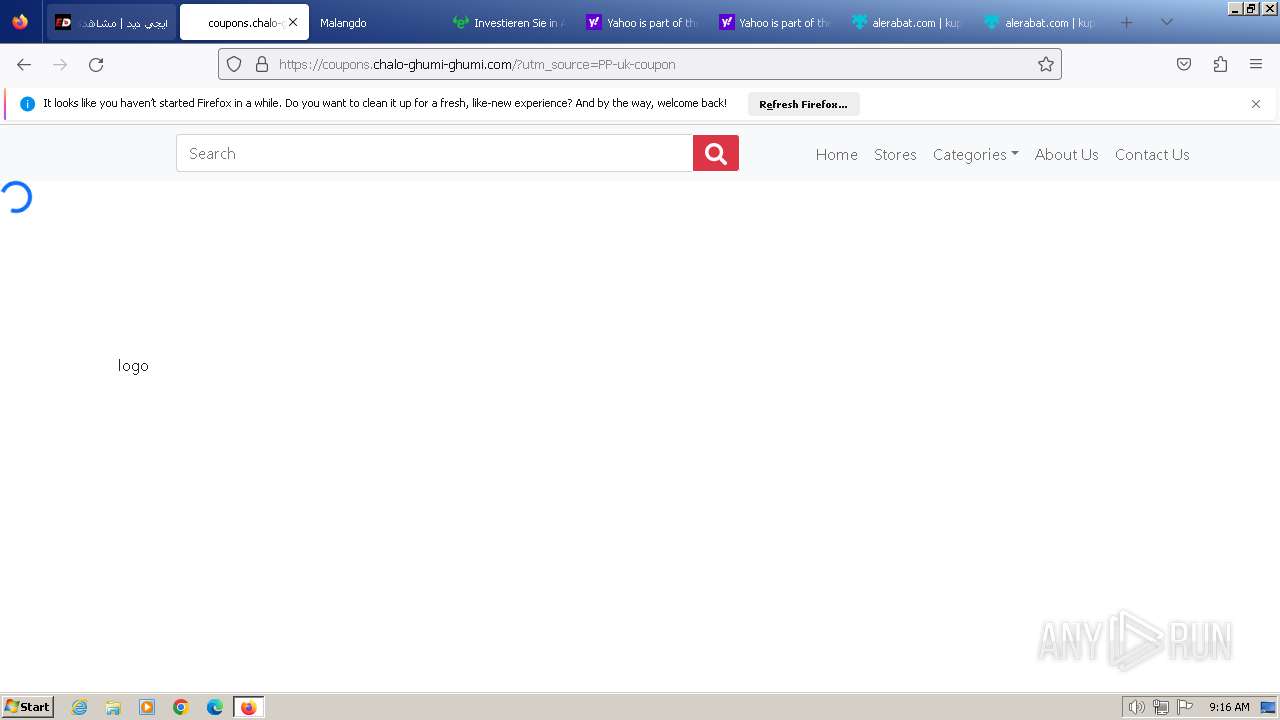Image resolution: width=1280 pixels, height=720 pixels.
Task: Launch Internet Explorer from taskbar
Action: pos(80,707)
